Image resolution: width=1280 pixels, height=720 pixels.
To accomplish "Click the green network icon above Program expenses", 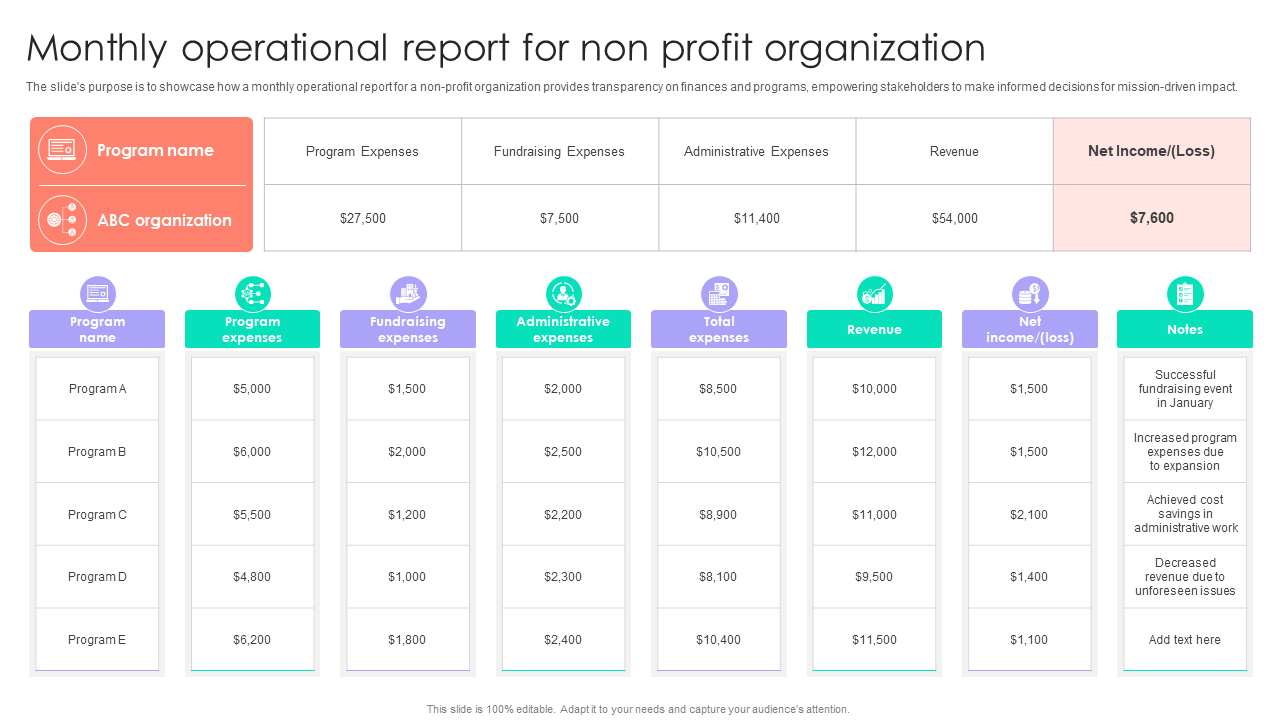I will tap(253, 294).
